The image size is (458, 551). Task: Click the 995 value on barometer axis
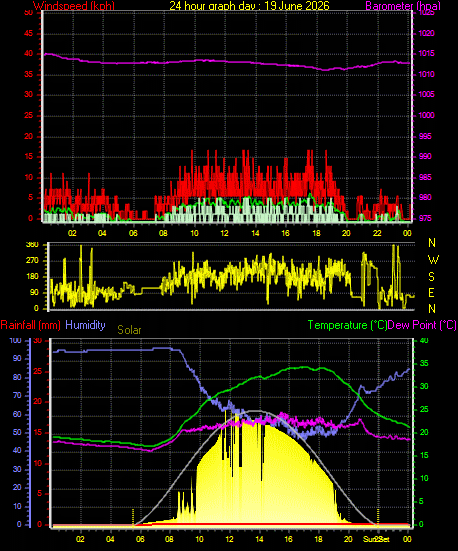pos(425,136)
